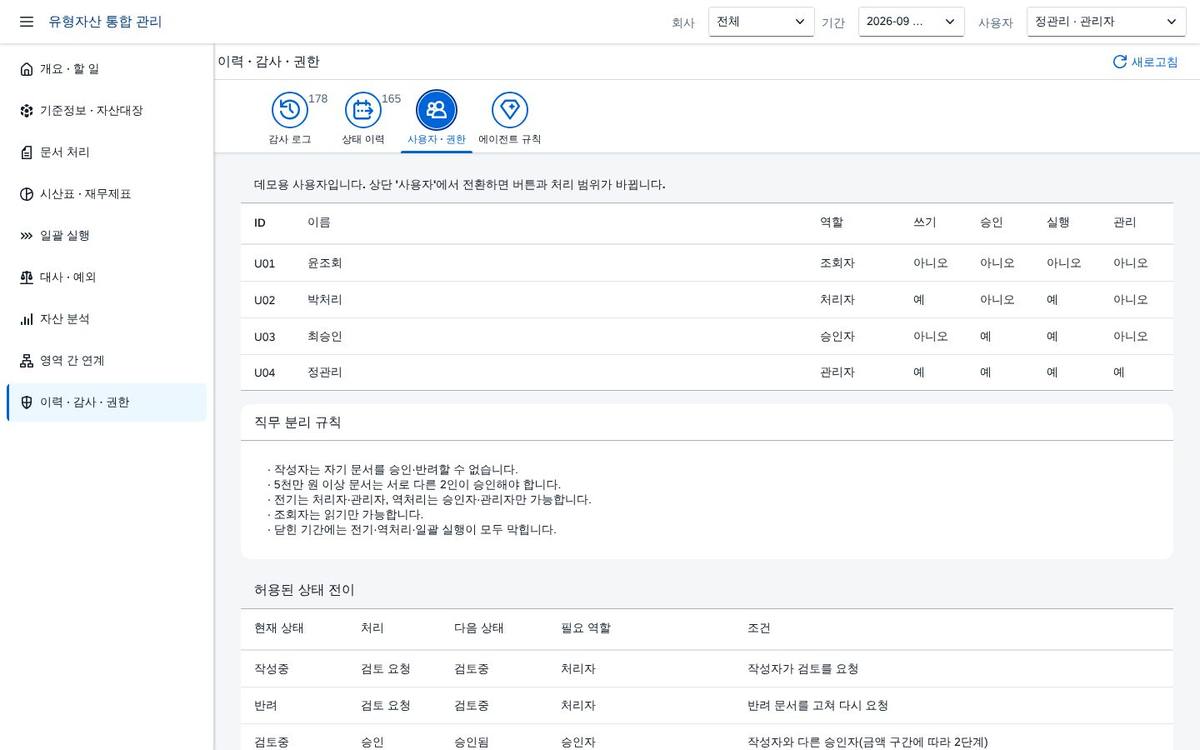Select the 감사 로그 history clock icon
Viewport: 1200px width, 750px height.
point(290,110)
